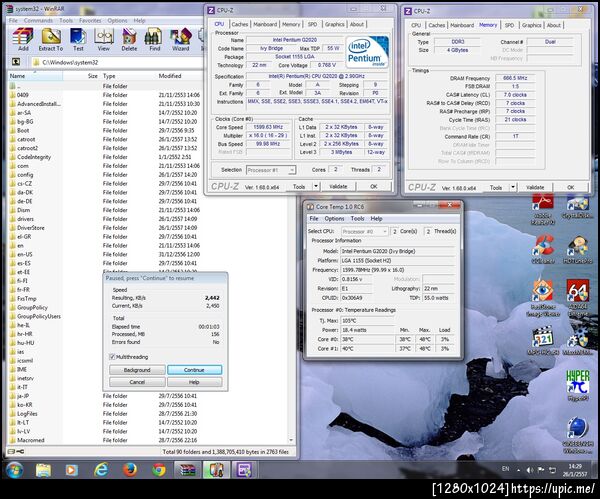The image size is (600, 499).
Task: Open the Favorites menu in WinRAR
Action: (x=89, y=20)
